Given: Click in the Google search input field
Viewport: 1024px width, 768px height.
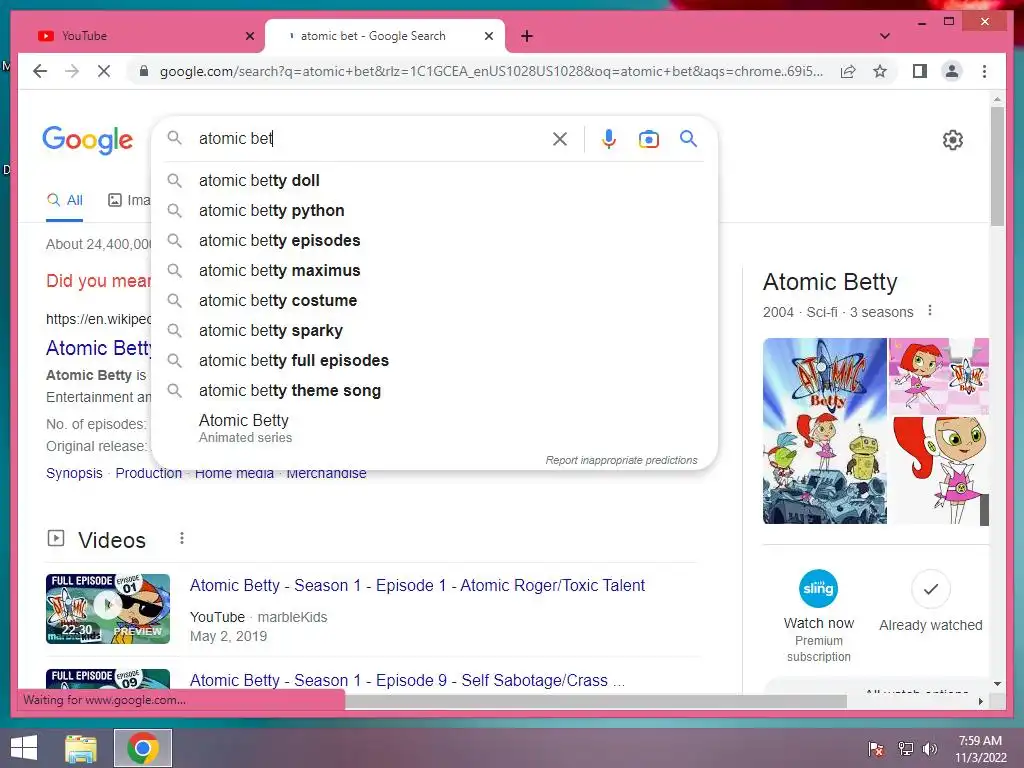Looking at the screenshot, I should [x=369, y=138].
